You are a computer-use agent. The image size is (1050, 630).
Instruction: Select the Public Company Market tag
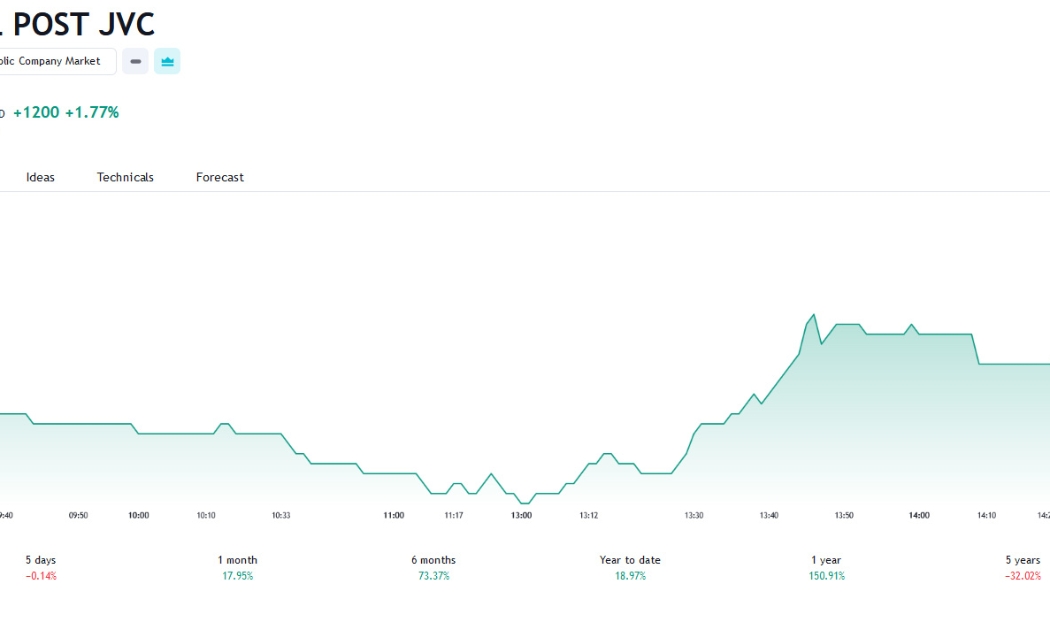(57, 61)
